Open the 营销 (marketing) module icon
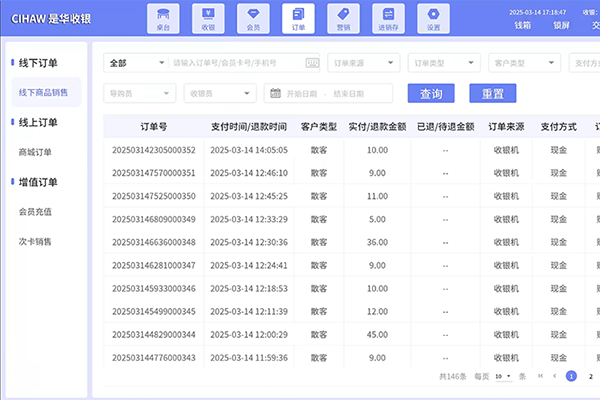 [343, 18]
